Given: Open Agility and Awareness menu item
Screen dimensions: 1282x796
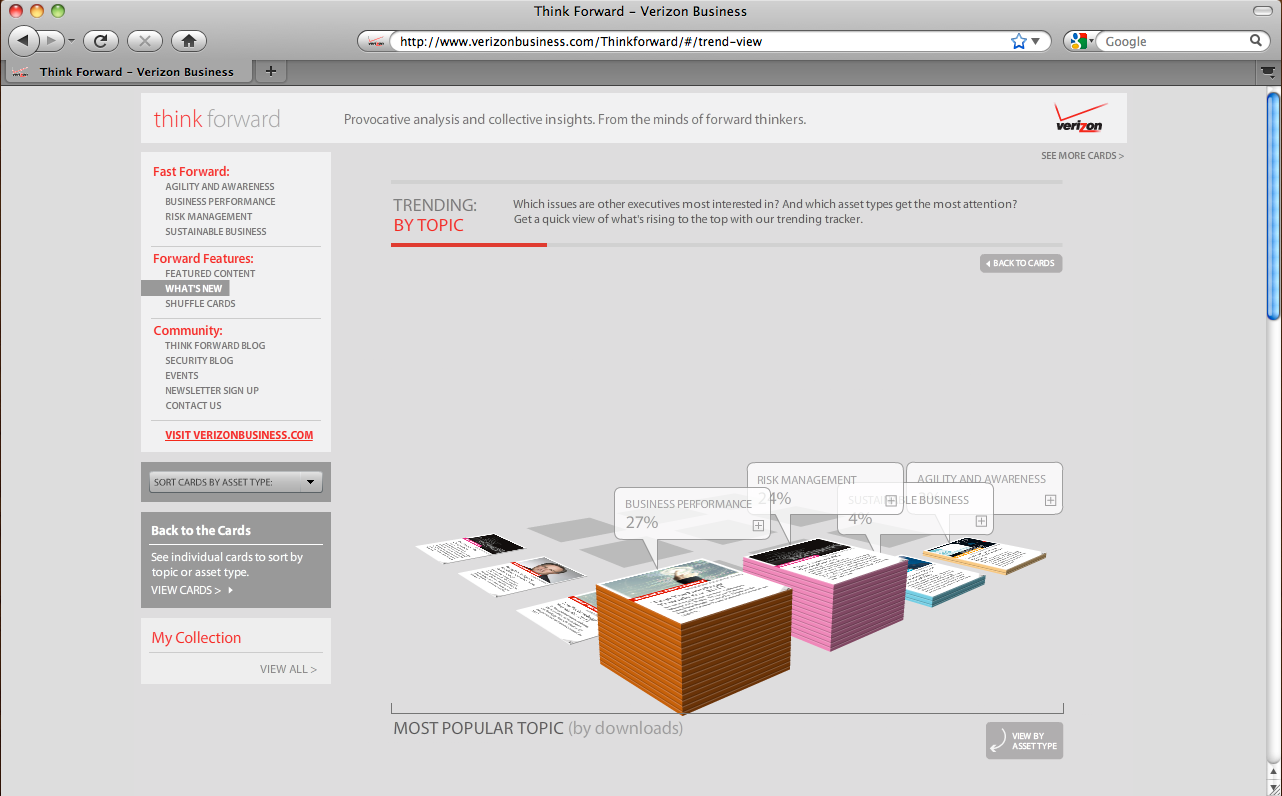Looking at the screenshot, I should (x=220, y=187).
